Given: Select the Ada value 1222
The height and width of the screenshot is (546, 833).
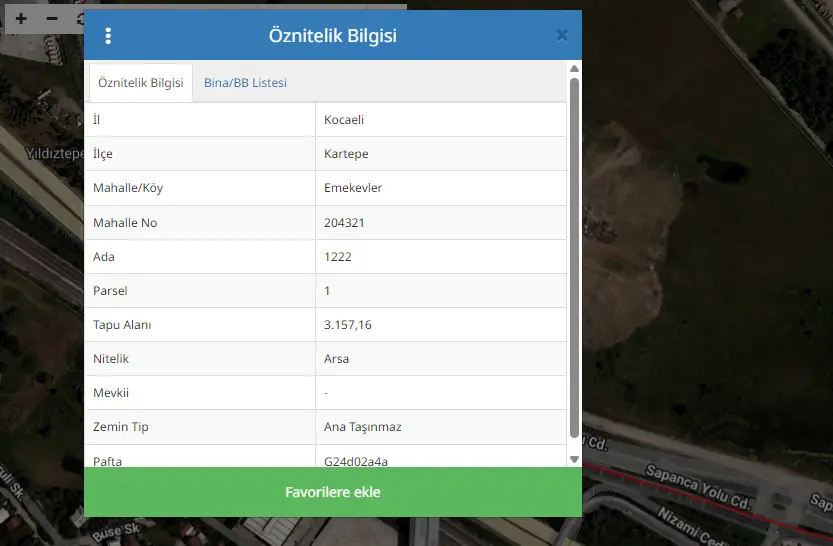Looking at the screenshot, I should point(338,257).
